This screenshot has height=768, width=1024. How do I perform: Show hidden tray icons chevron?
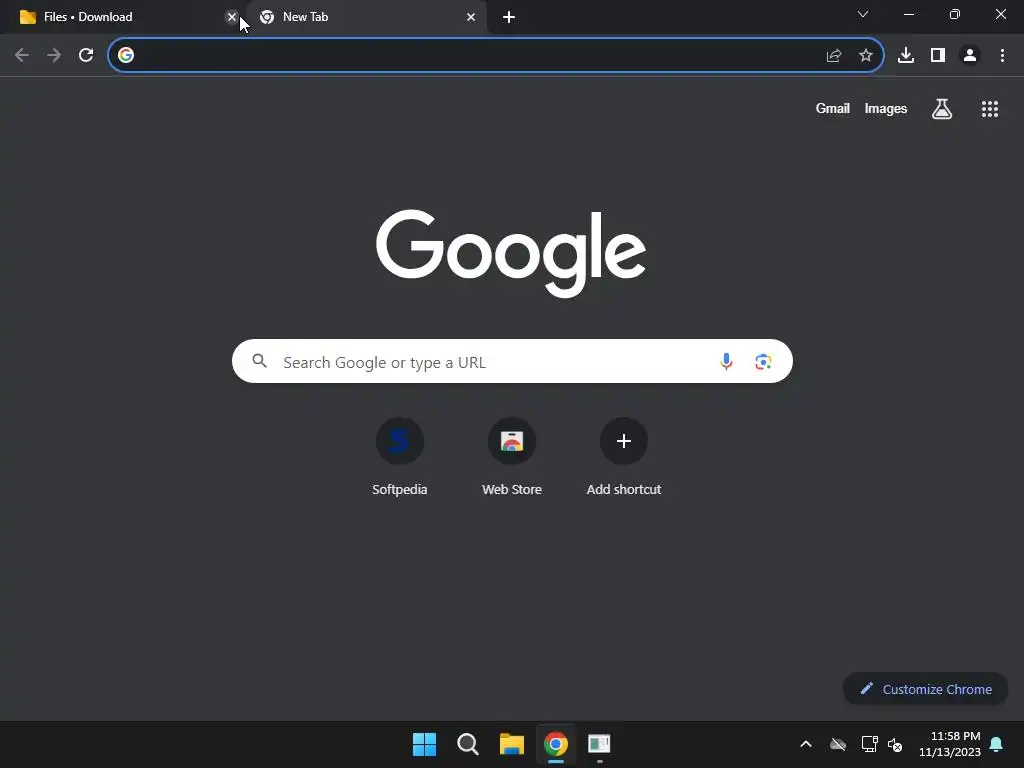806,744
